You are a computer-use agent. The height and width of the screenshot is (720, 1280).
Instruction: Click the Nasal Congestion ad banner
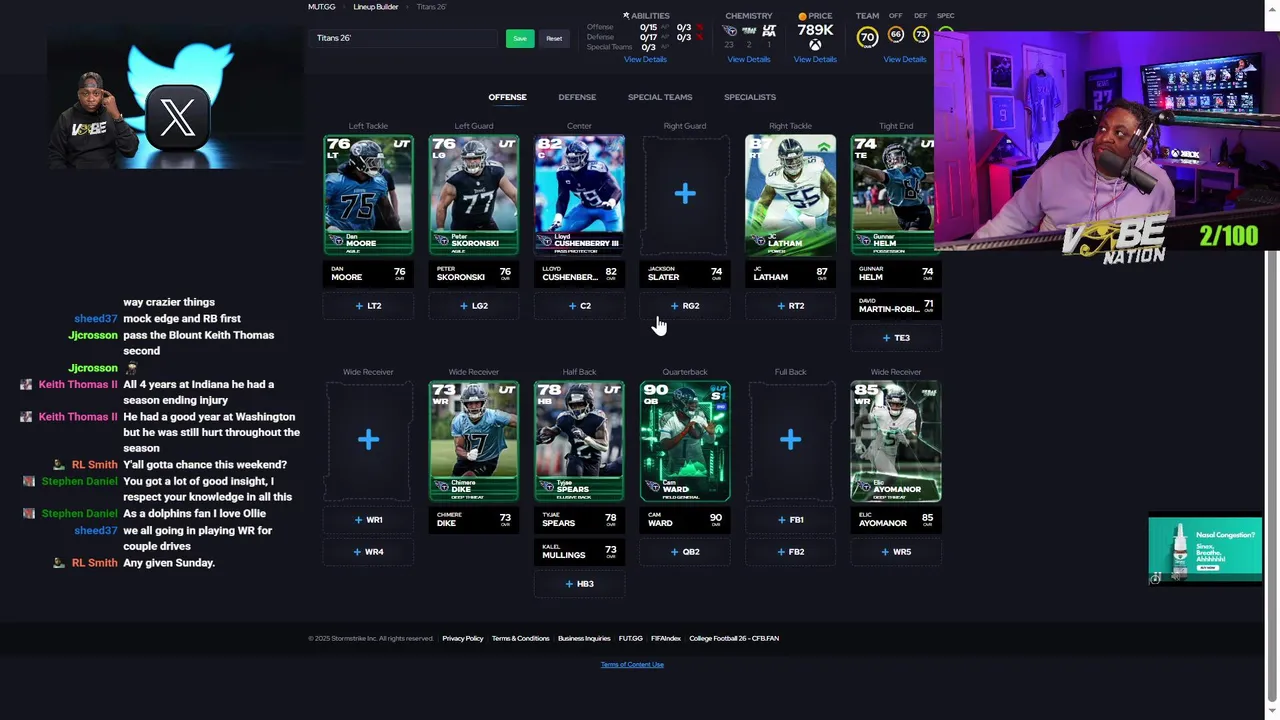point(1205,549)
